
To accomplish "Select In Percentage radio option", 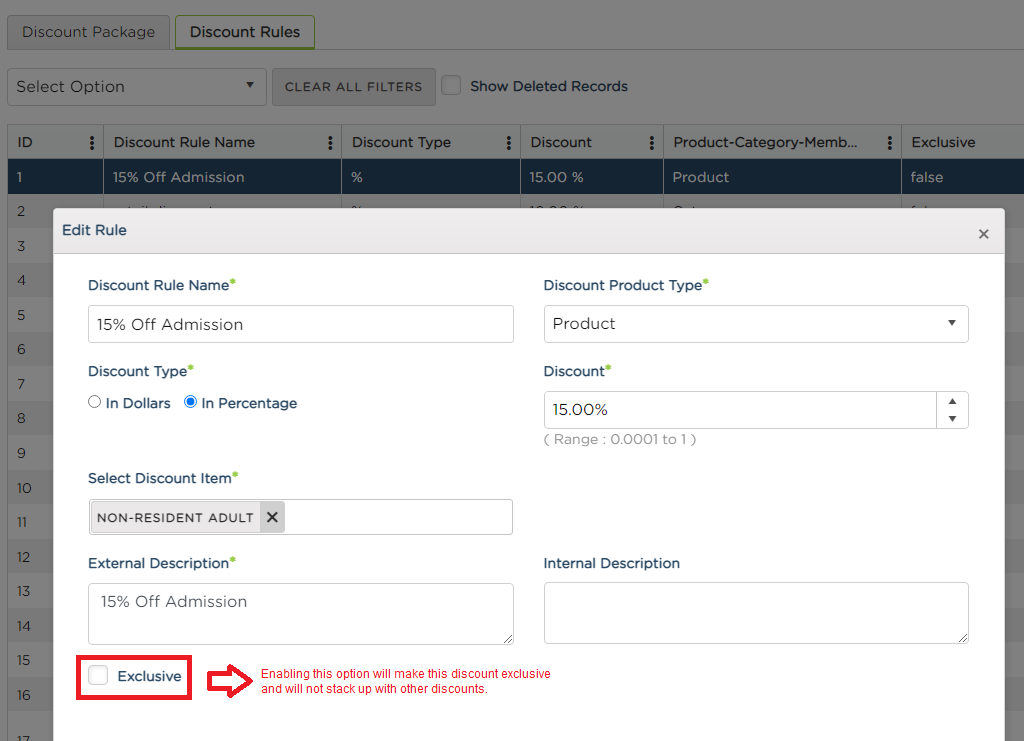I will coord(190,402).
